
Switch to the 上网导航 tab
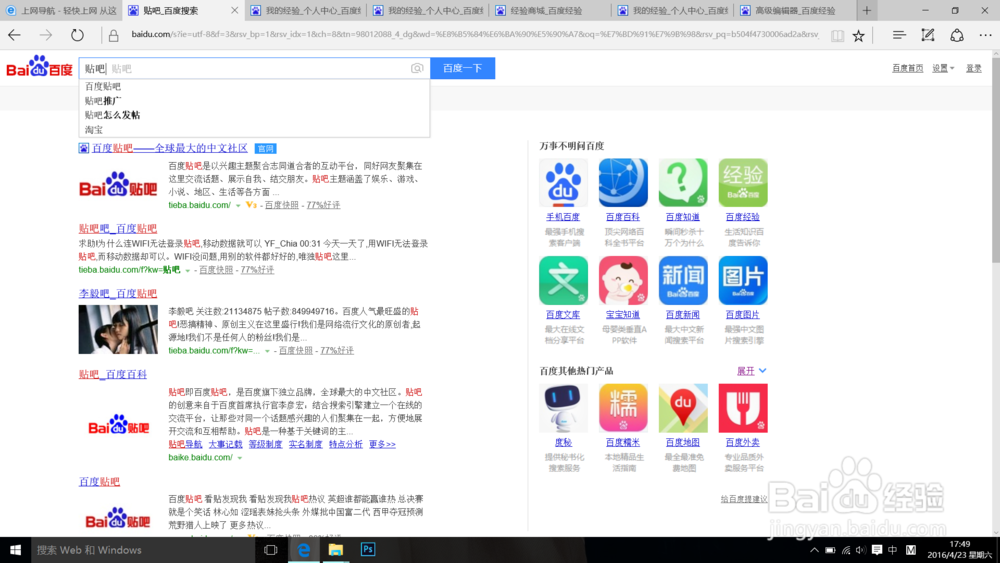61,10
